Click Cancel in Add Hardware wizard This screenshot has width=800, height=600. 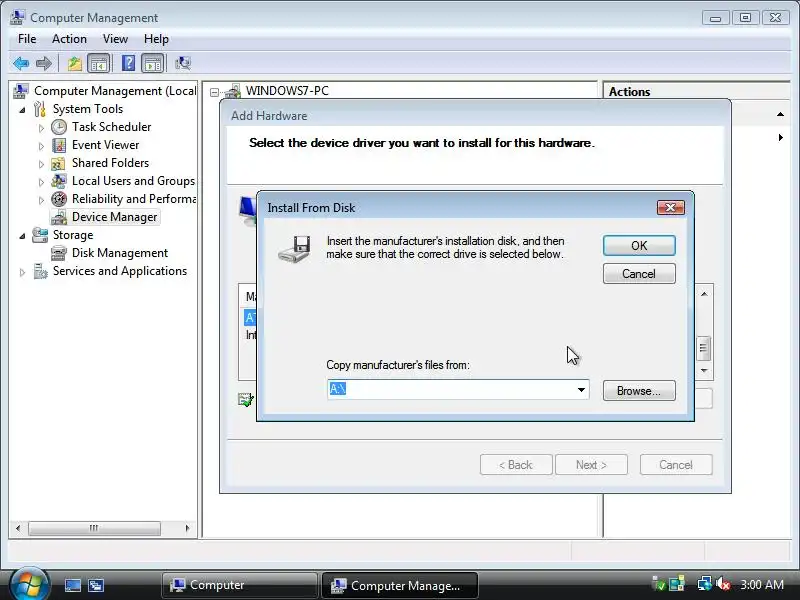coord(676,465)
